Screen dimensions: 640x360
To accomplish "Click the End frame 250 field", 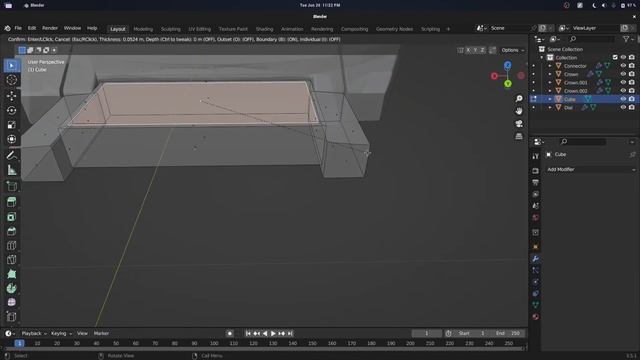I will pyautogui.click(x=509, y=333).
